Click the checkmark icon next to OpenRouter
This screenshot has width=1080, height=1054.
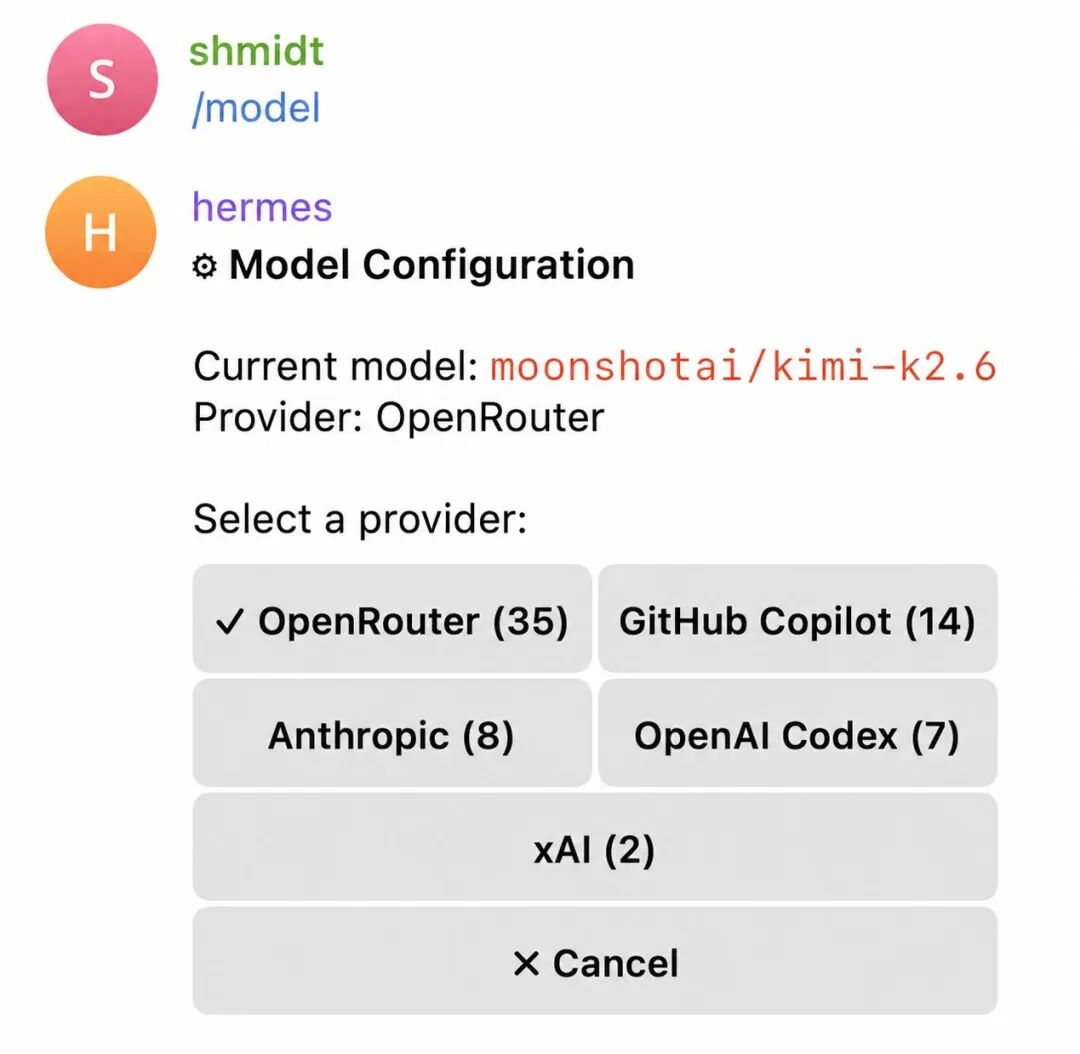click(229, 621)
